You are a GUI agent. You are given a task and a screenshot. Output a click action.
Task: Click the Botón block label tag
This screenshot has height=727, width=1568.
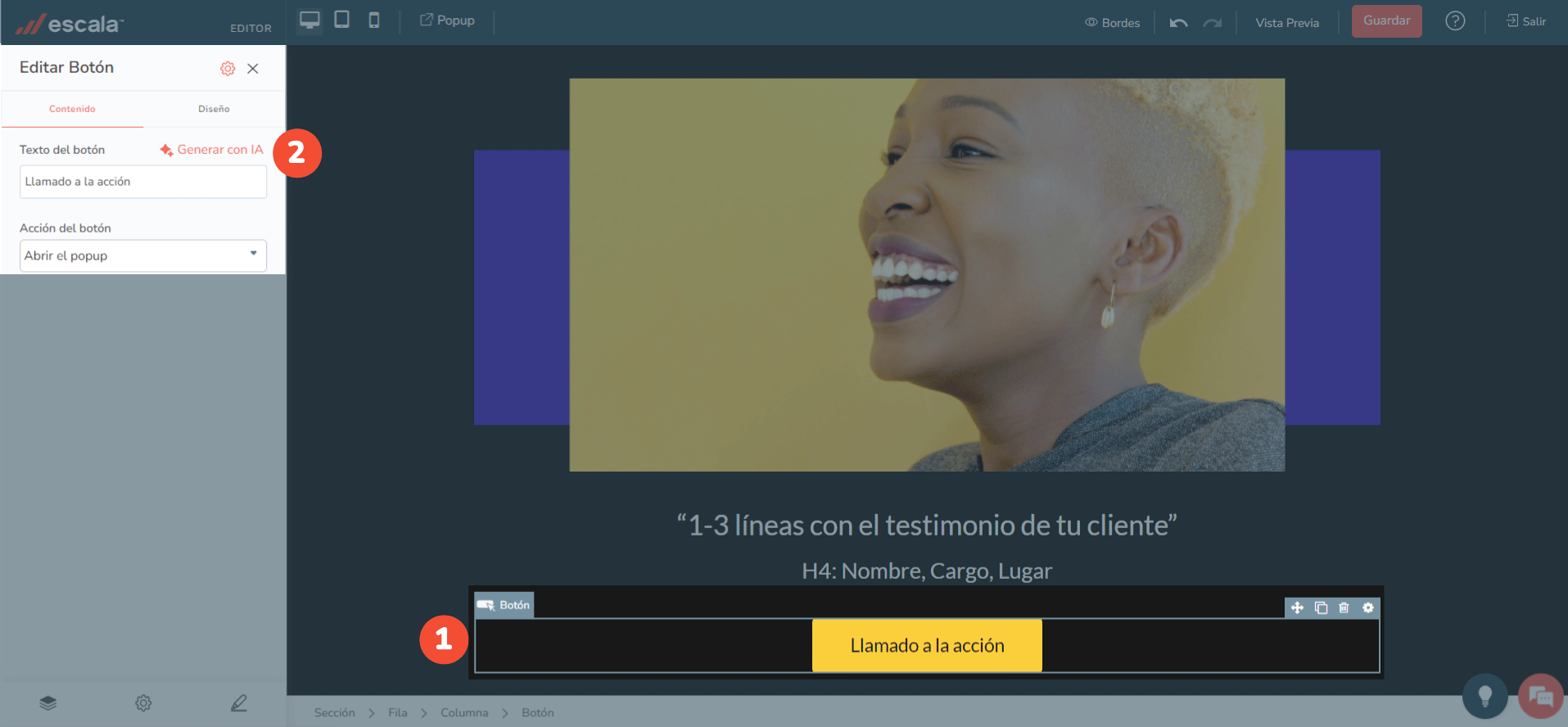(504, 605)
